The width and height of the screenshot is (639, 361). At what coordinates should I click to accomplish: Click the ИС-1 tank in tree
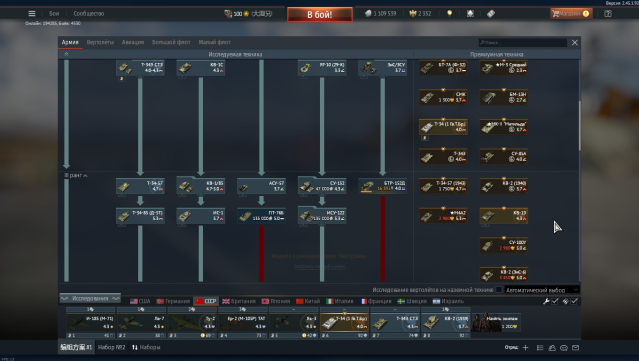(201, 216)
